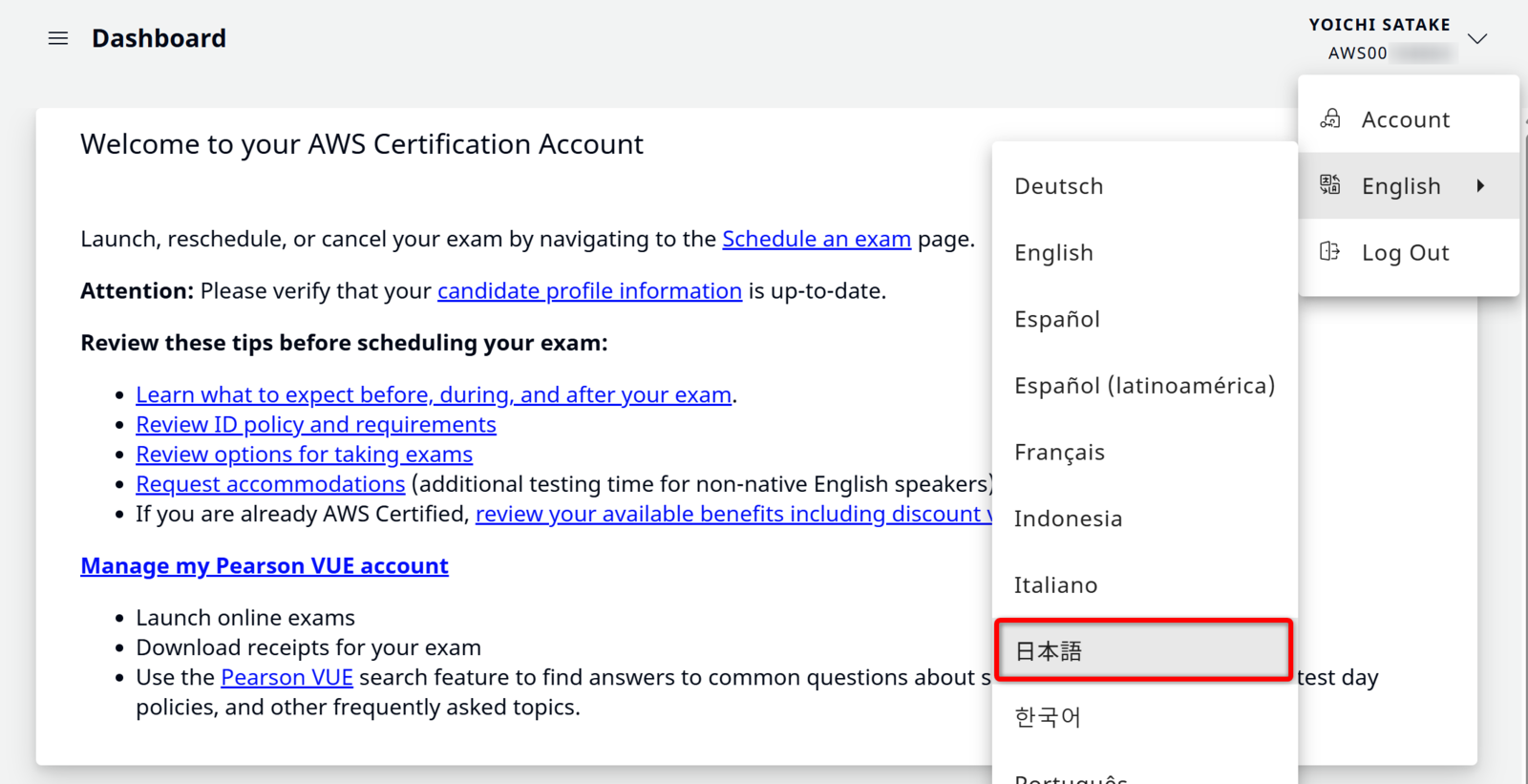Viewport: 1528px width, 784px height.
Task: Open Review ID policy and requirements link
Action: 316,424
